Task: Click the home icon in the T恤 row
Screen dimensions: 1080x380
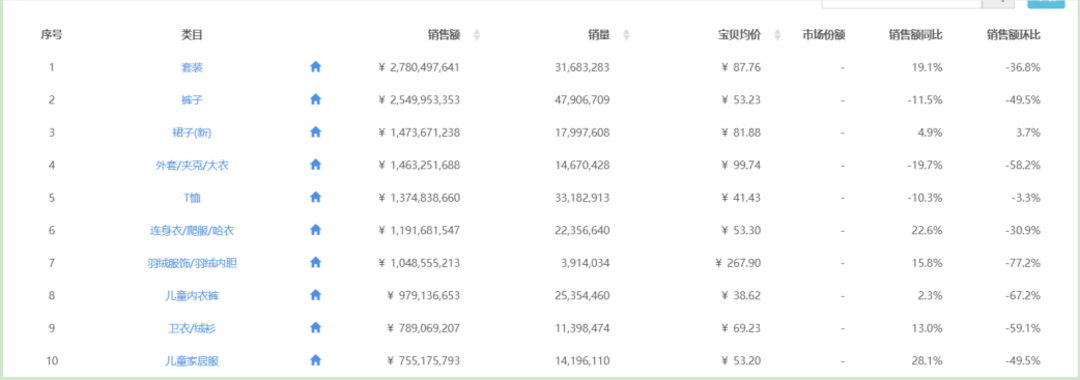Action: click(315, 197)
